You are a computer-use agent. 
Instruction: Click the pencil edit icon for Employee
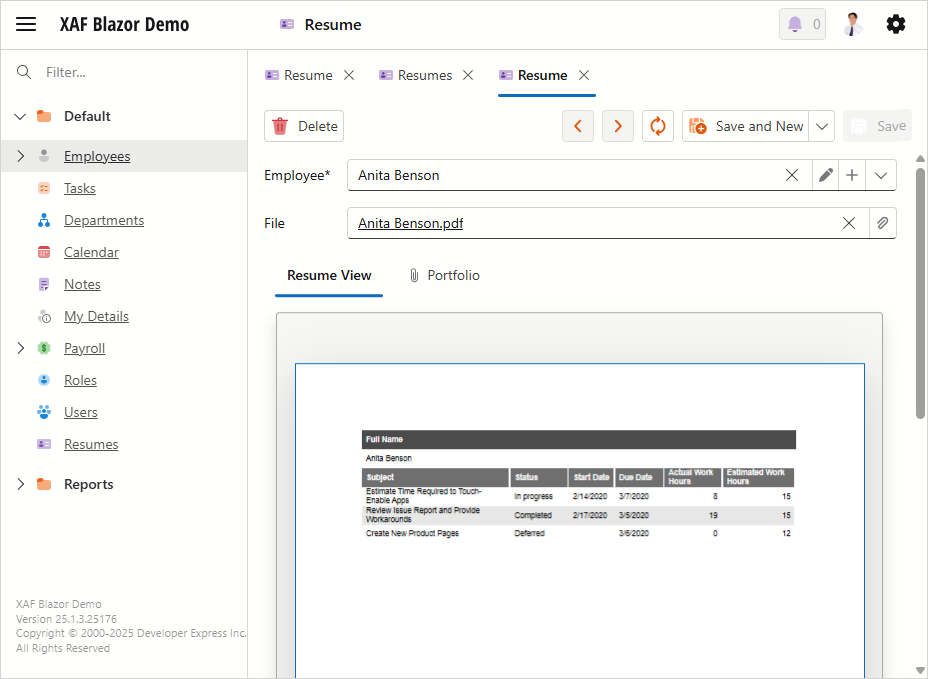[x=825, y=175]
